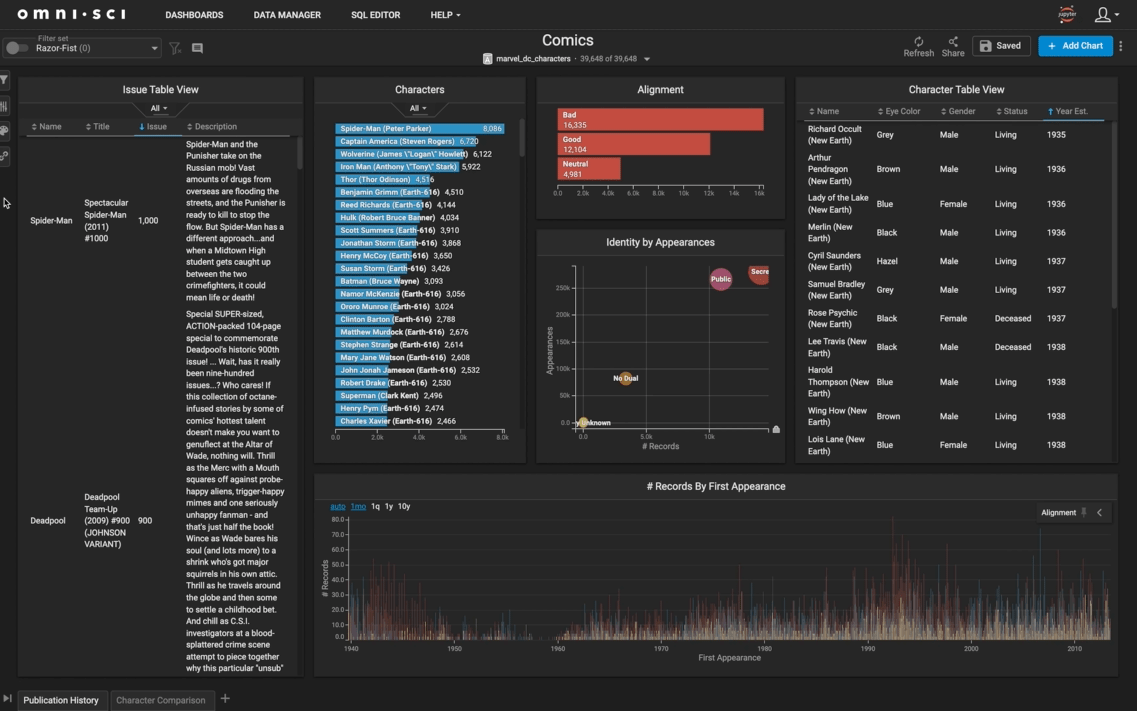The width and height of the screenshot is (1137, 711).
Task: Select the Secret identity bubble
Action: pos(758,274)
